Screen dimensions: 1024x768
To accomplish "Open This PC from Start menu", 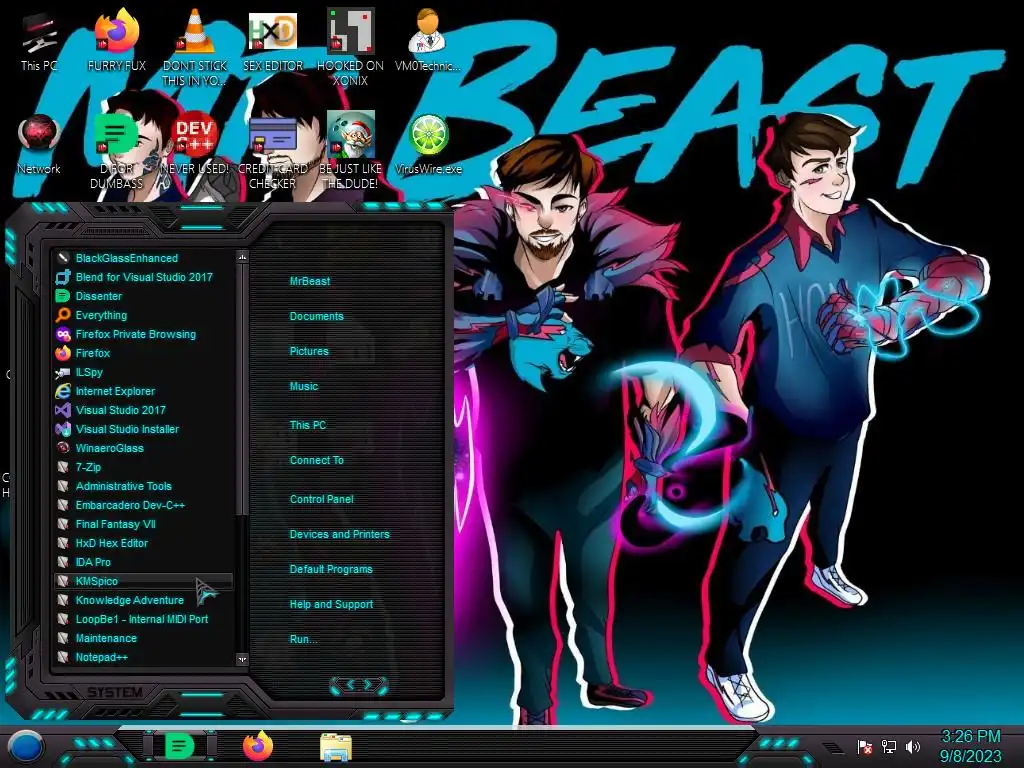I will (308, 425).
